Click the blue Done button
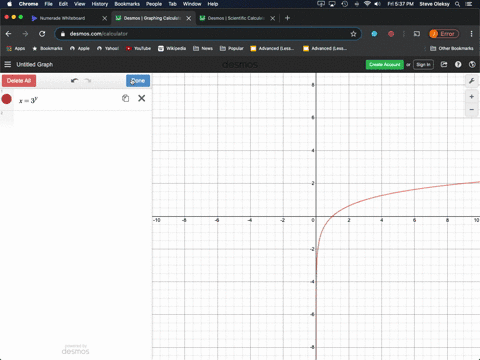This screenshot has width=480, height=360. tap(138, 81)
